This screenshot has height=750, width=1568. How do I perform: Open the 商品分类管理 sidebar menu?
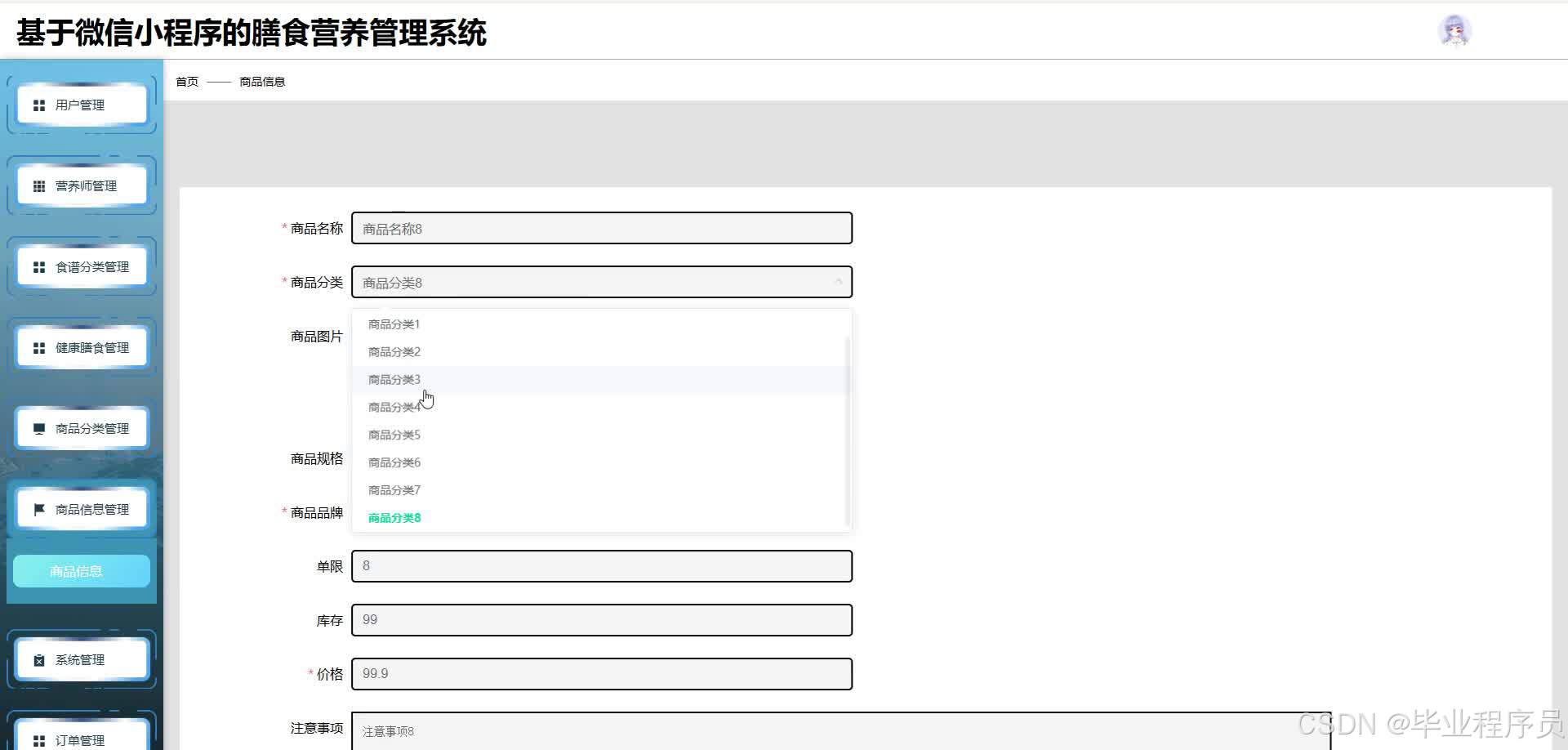pos(82,429)
